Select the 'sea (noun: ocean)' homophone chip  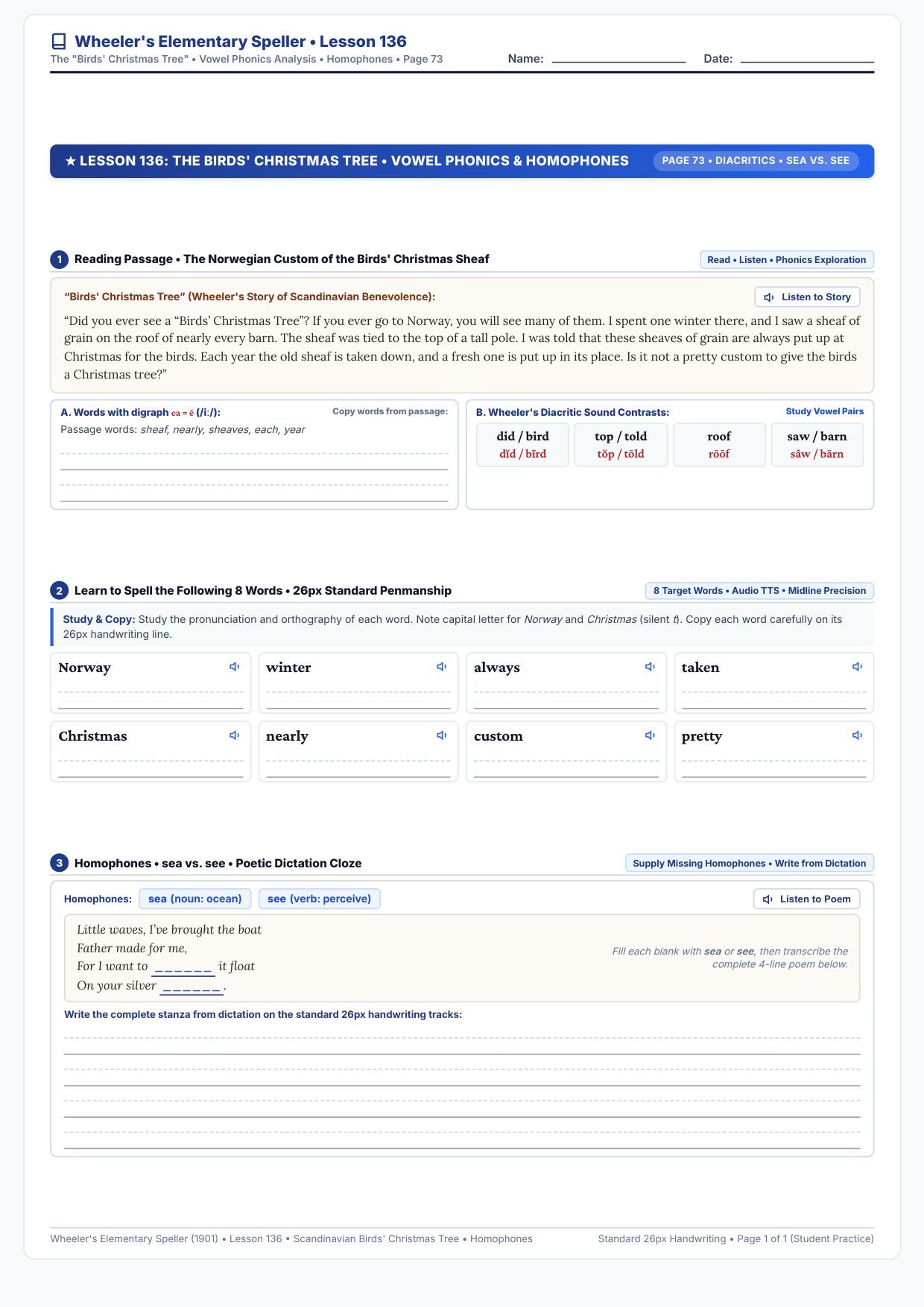click(x=195, y=899)
